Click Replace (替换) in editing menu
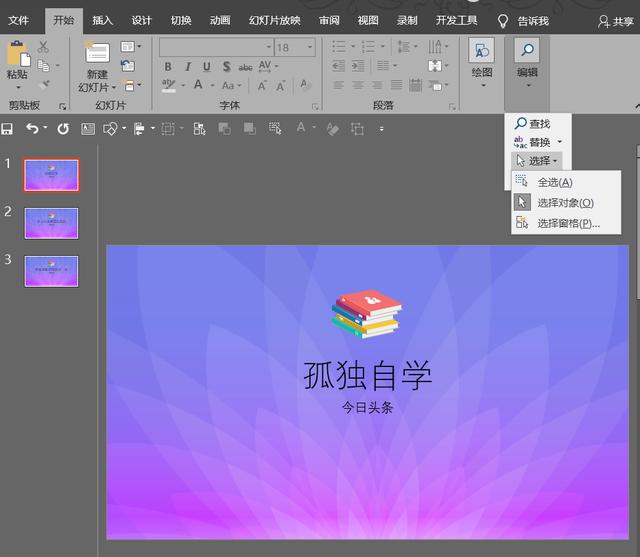 coord(534,142)
